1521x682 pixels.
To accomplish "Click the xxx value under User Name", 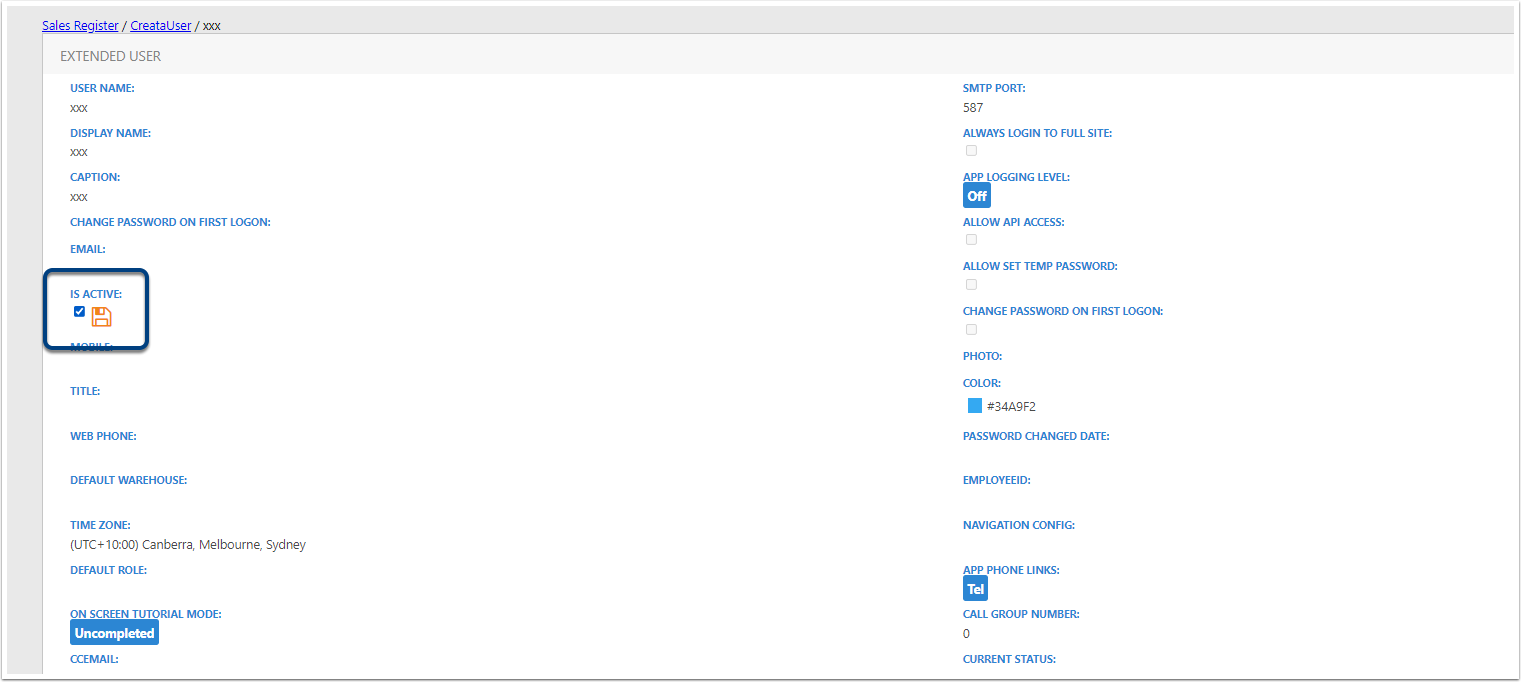I will 79,108.
